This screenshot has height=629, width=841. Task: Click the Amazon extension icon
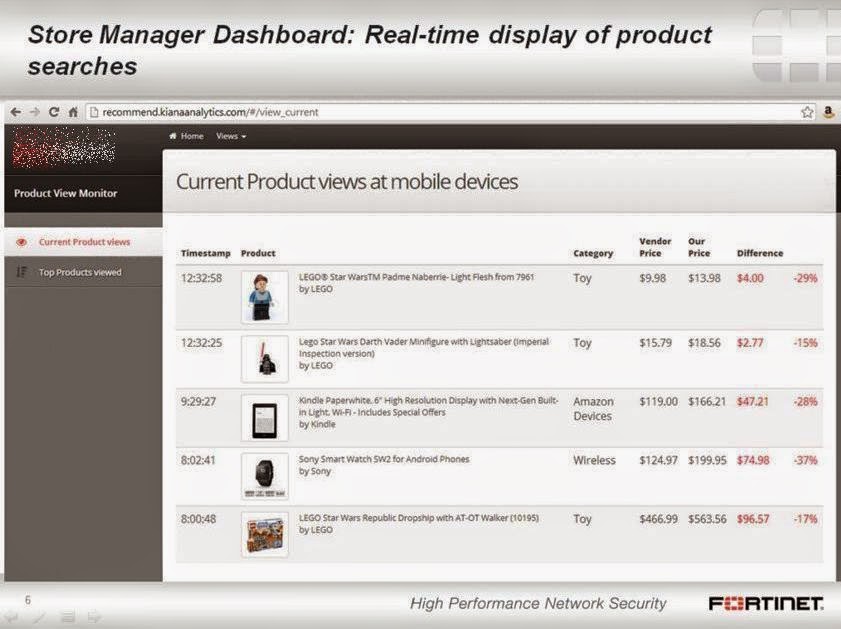pyautogui.click(x=829, y=112)
